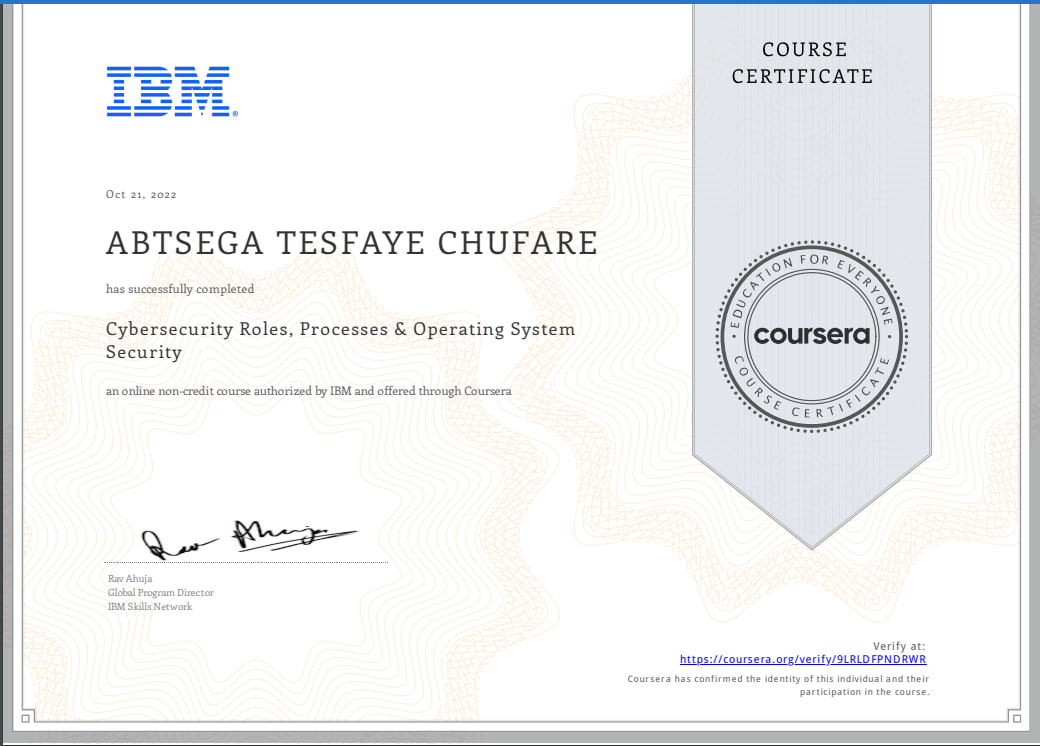
Task: Click the text "has successfully completed"
Action: 180,289
